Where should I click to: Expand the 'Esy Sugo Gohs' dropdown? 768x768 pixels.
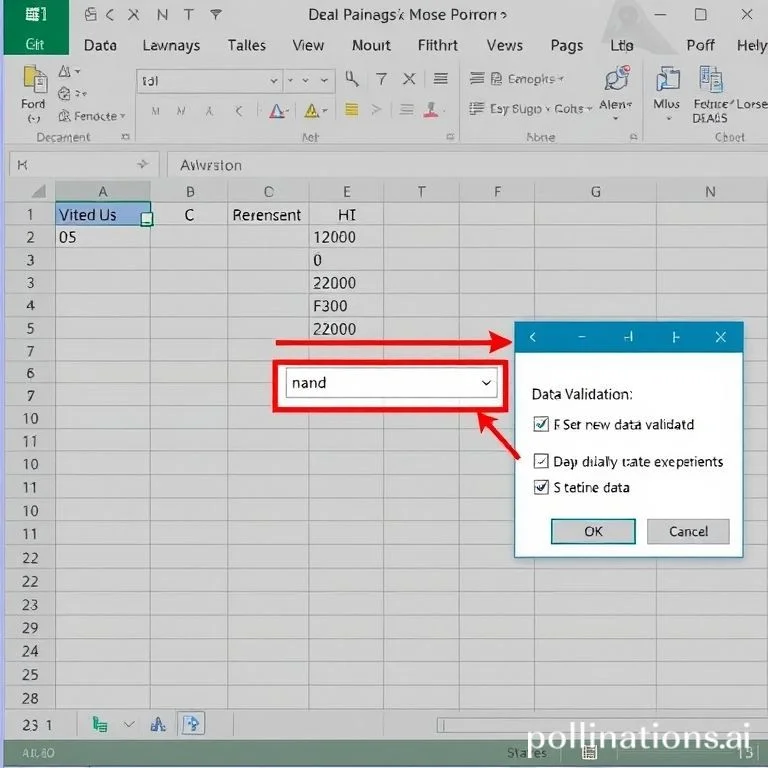point(589,108)
